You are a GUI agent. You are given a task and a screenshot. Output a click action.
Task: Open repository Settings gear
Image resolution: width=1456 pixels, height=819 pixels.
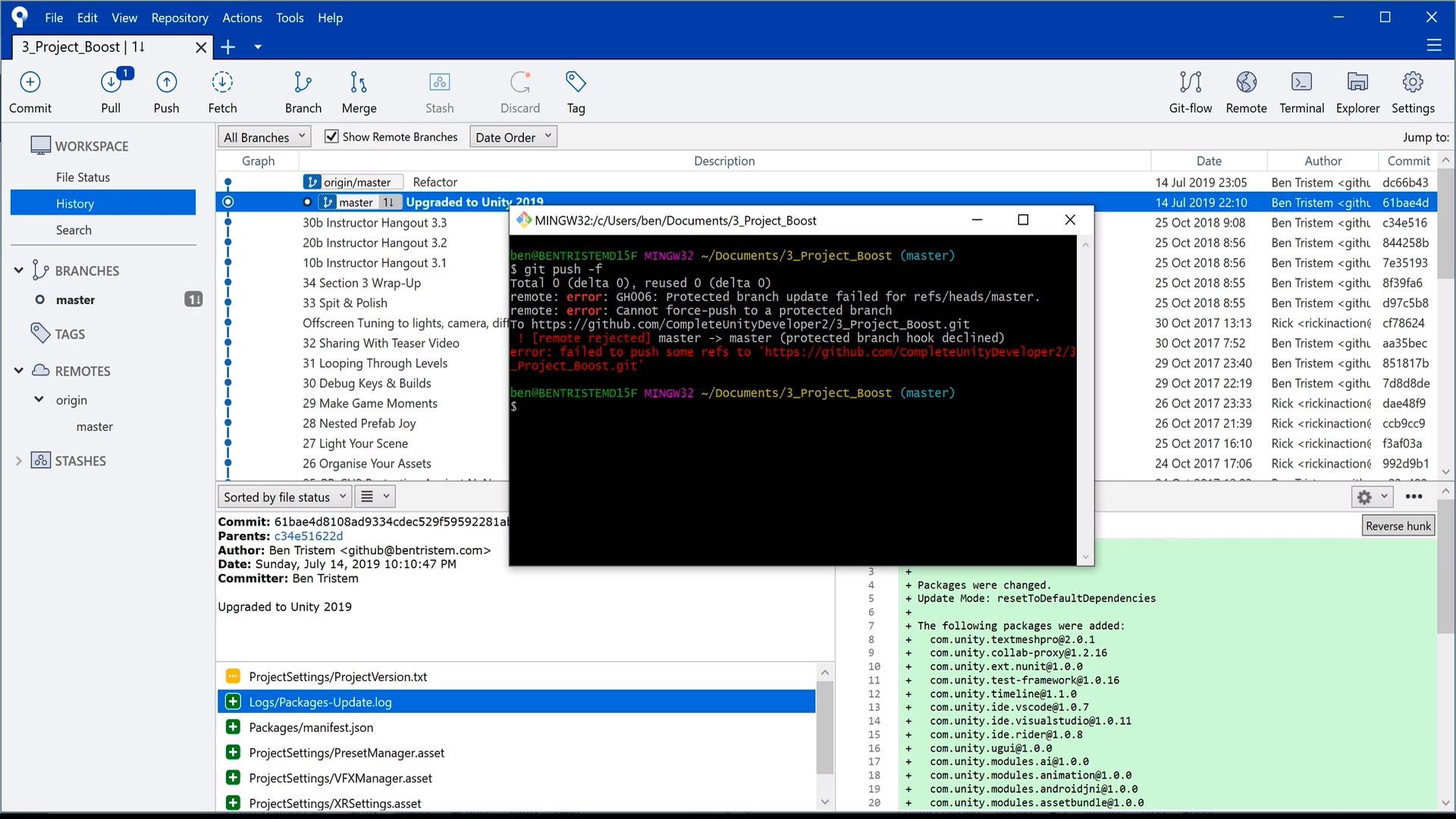[x=1413, y=82]
